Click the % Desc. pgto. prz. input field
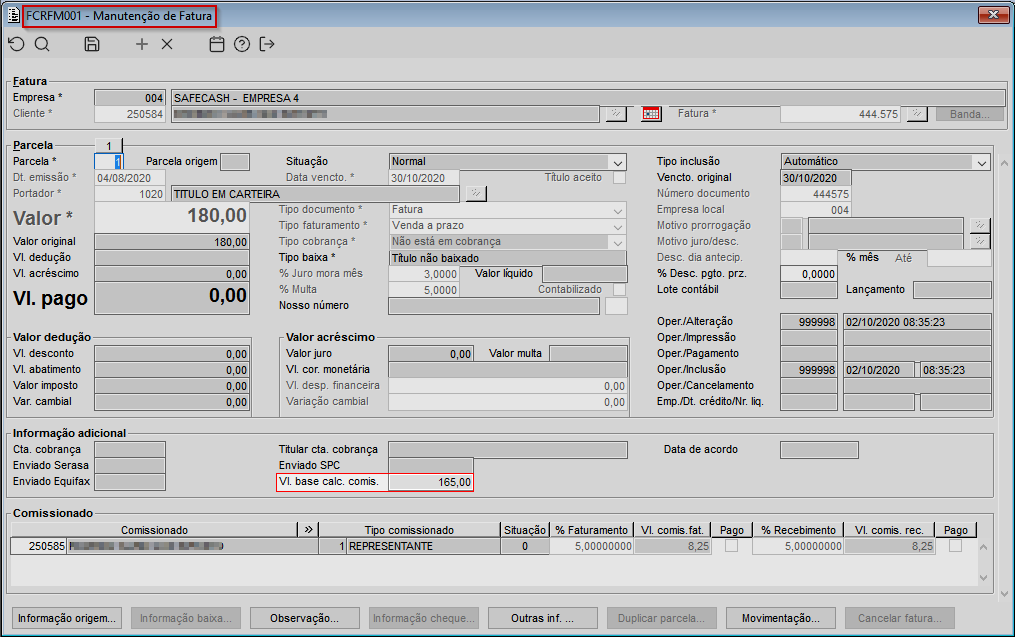 pos(809,274)
